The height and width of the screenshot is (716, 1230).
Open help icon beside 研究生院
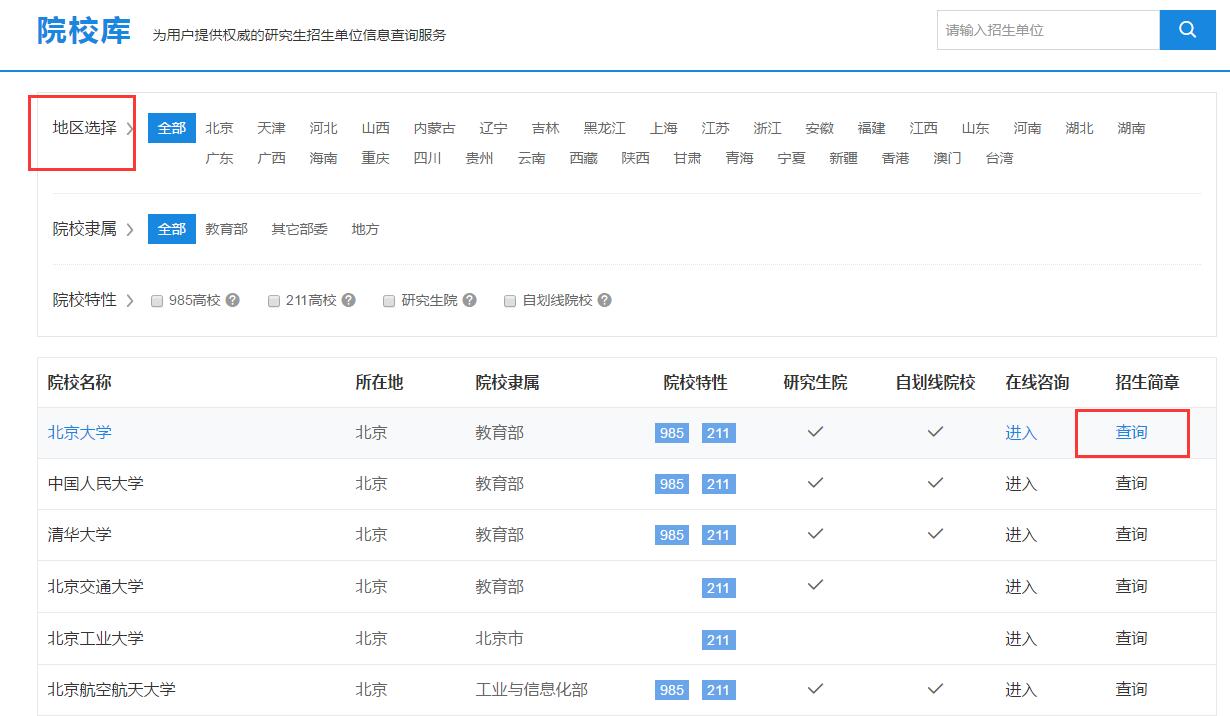click(x=470, y=300)
